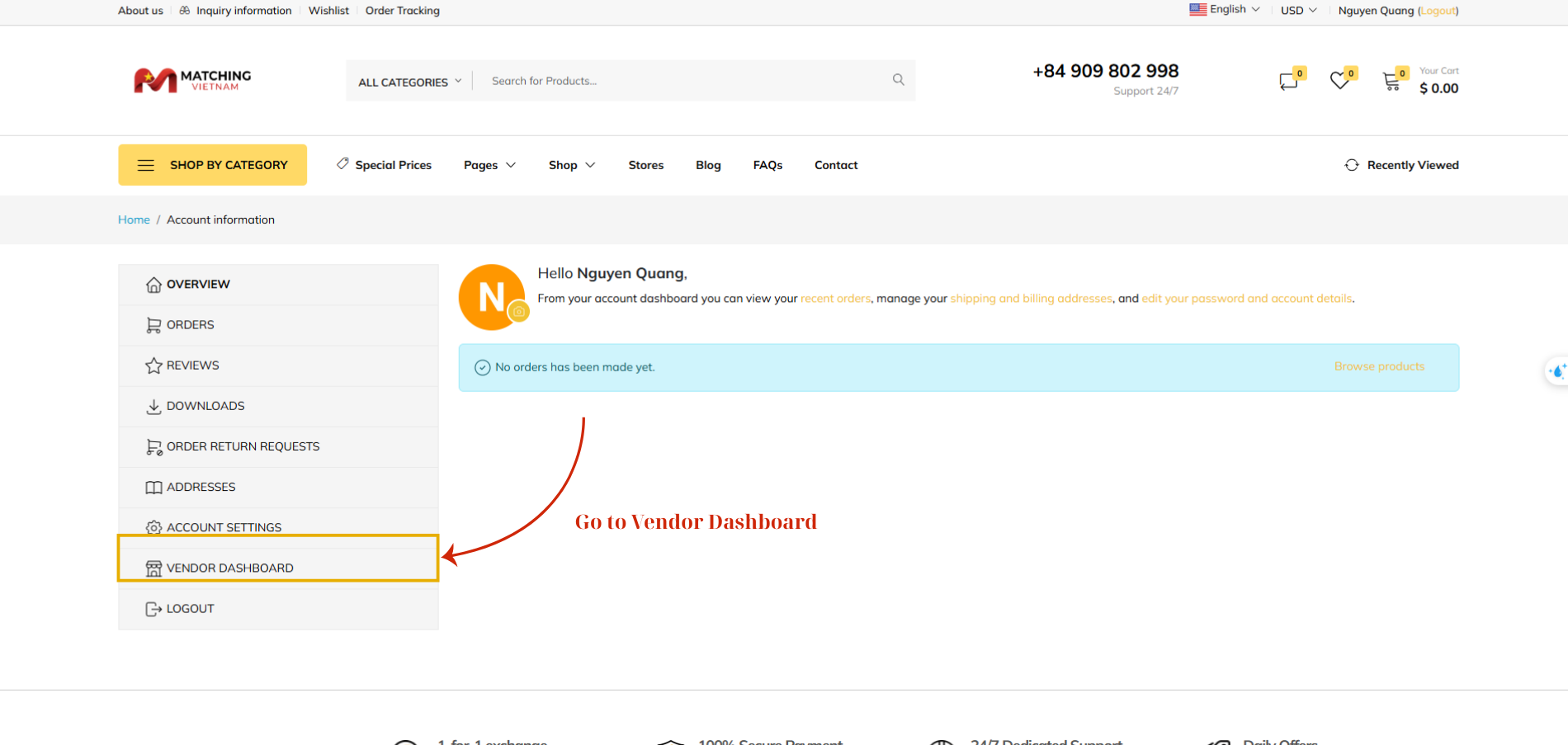Viewport: 1568px width, 745px height.
Task: Expand the All Categories dropdown
Action: pos(409,82)
